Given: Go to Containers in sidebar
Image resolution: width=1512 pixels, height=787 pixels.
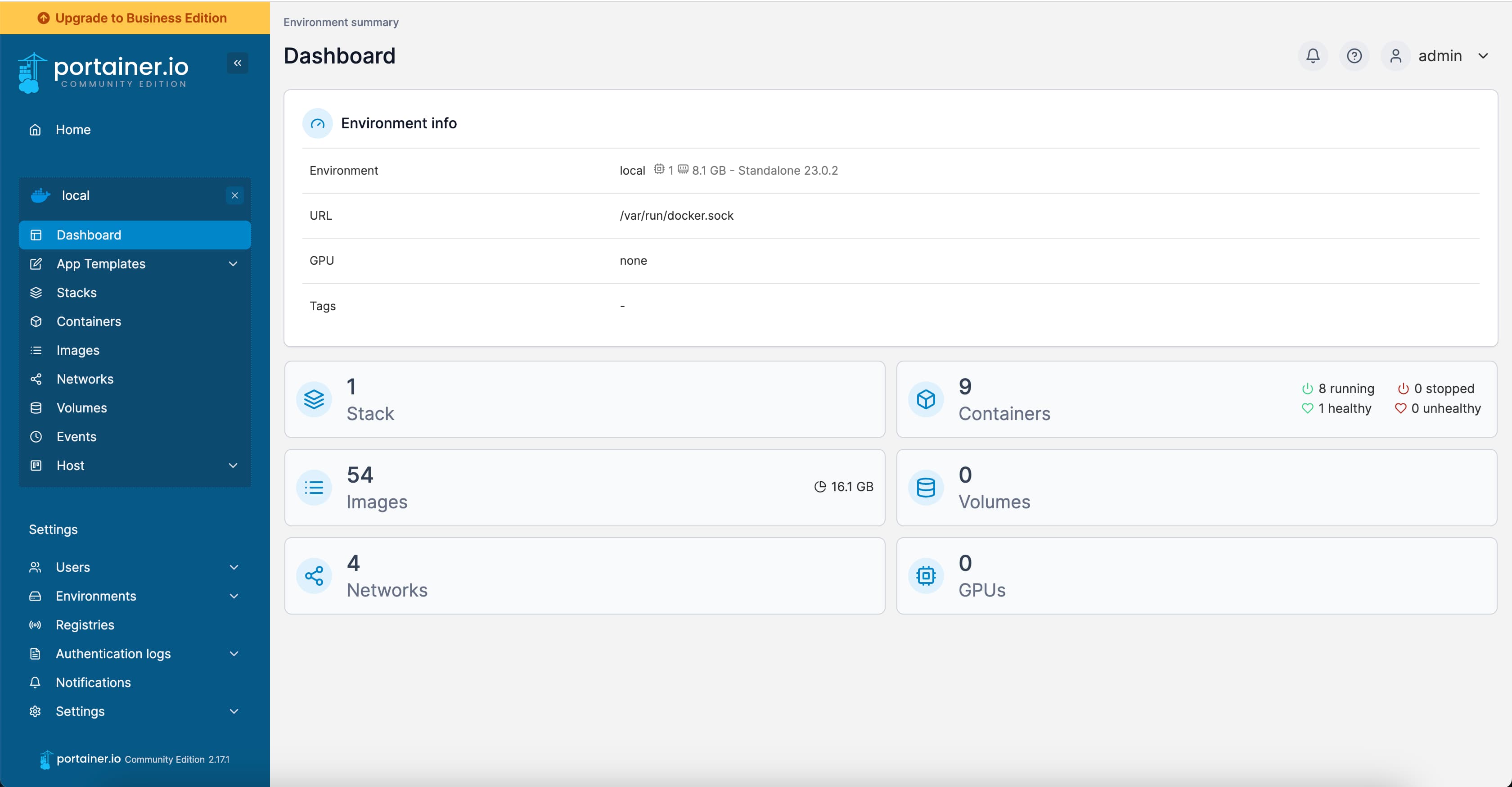Looking at the screenshot, I should pos(89,321).
